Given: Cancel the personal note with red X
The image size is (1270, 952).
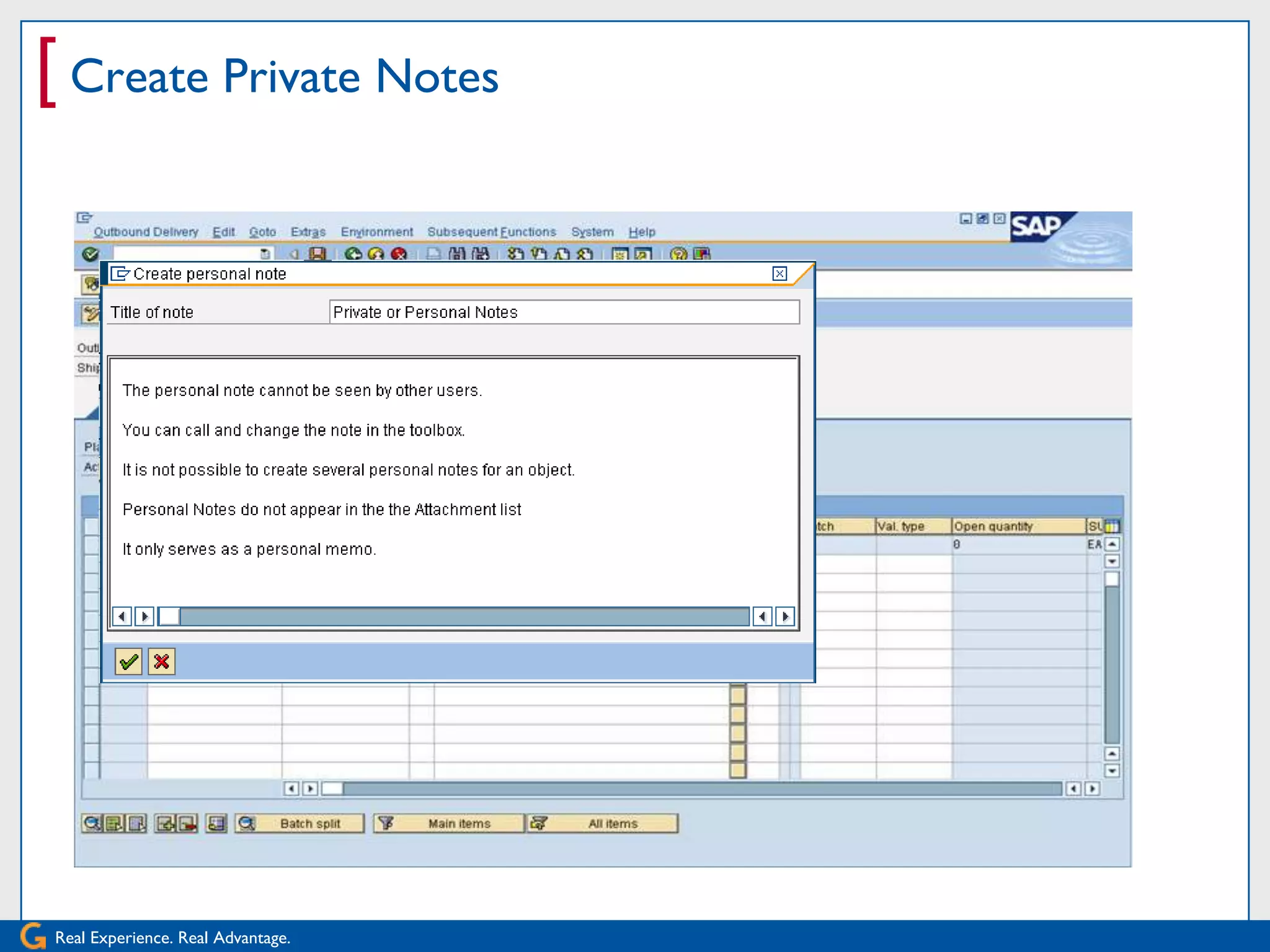Looking at the screenshot, I should [162, 662].
